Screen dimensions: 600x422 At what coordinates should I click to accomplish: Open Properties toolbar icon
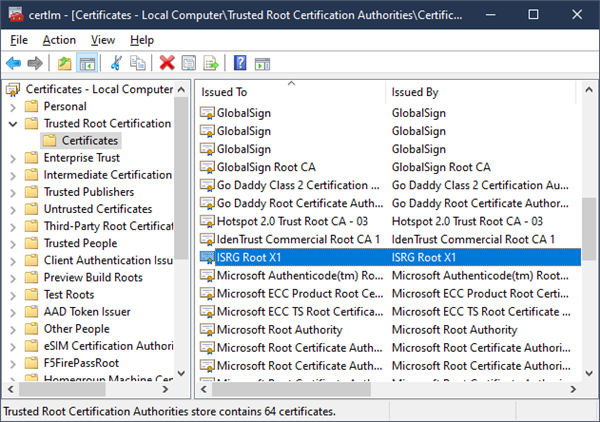(x=189, y=63)
